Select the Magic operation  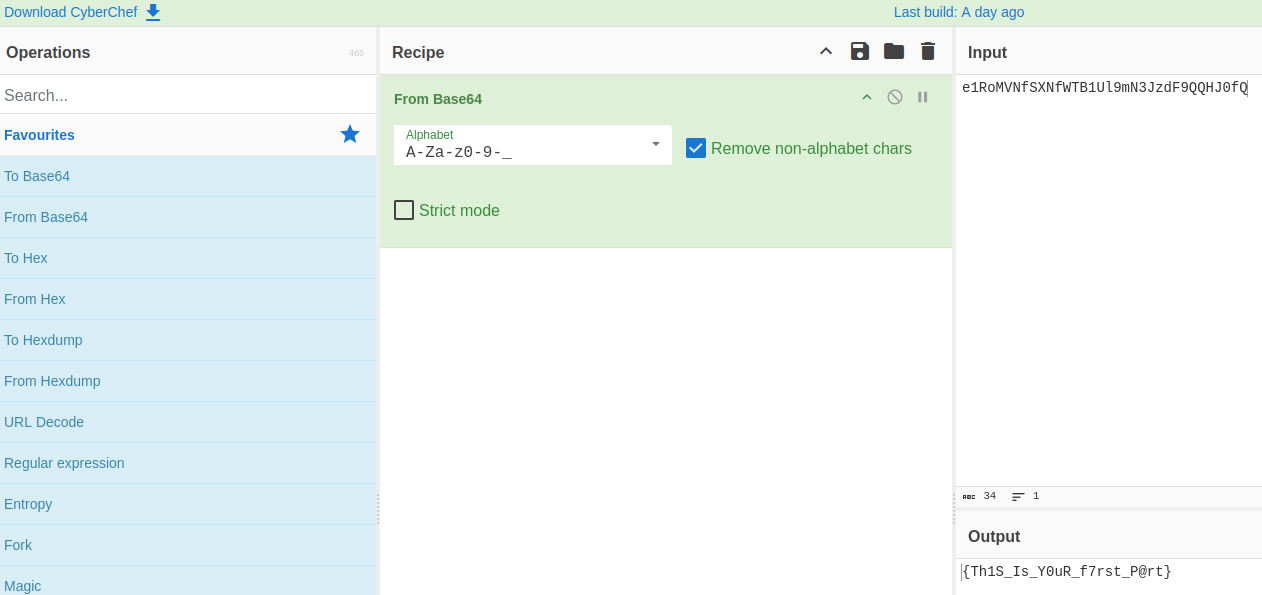pyautogui.click(x=188, y=581)
